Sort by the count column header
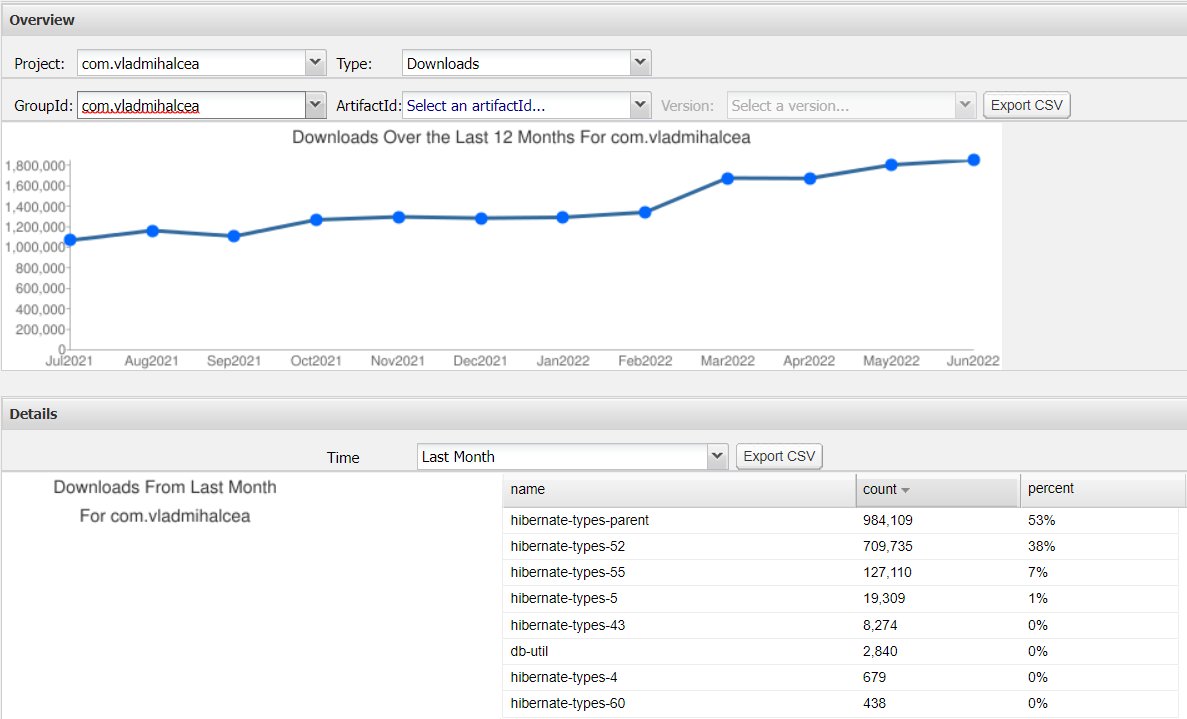 [937, 490]
